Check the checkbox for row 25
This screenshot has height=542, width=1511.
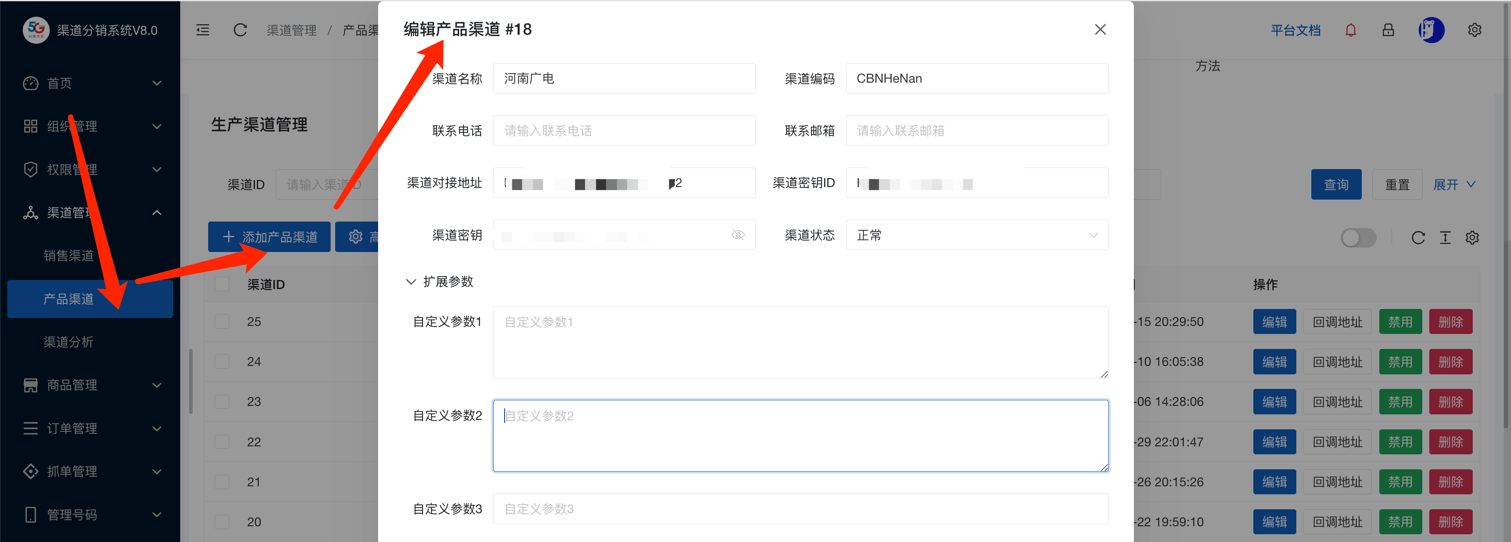click(222, 322)
